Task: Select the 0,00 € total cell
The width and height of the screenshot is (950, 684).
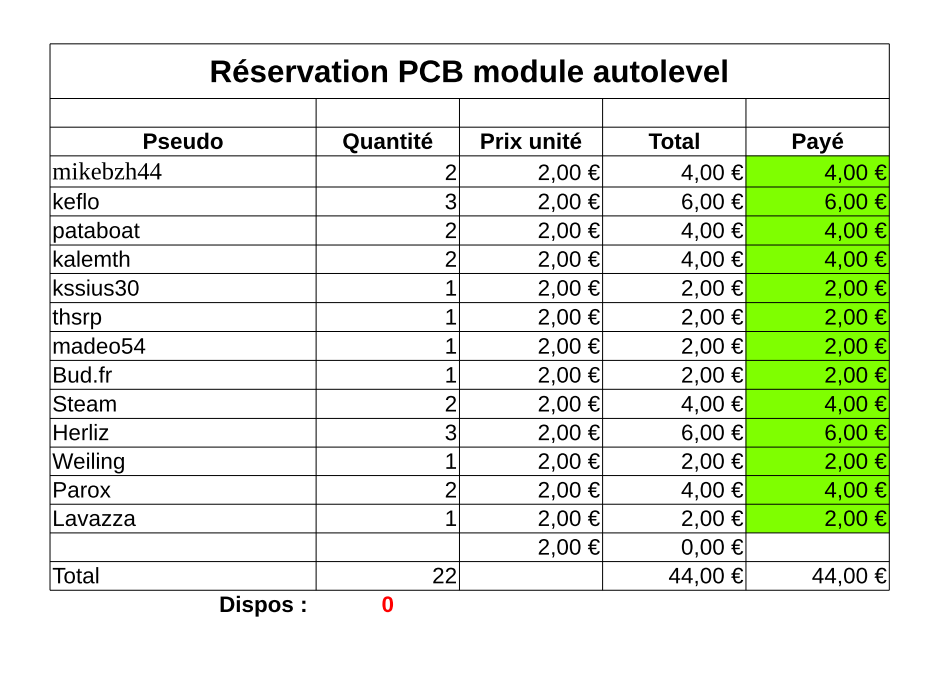Action: point(674,547)
